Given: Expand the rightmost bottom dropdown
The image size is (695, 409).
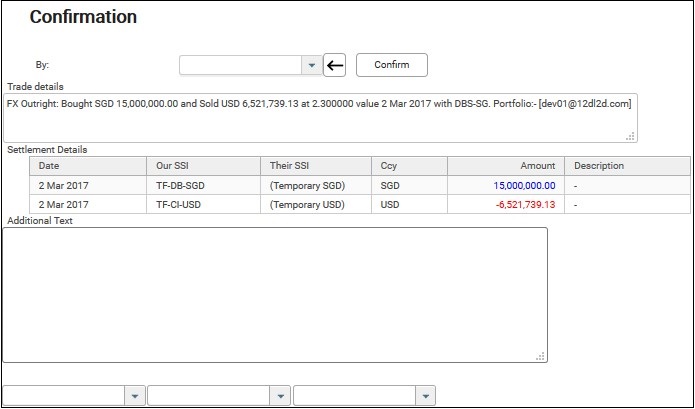Looking at the screenshot, I should pos(425,396).
